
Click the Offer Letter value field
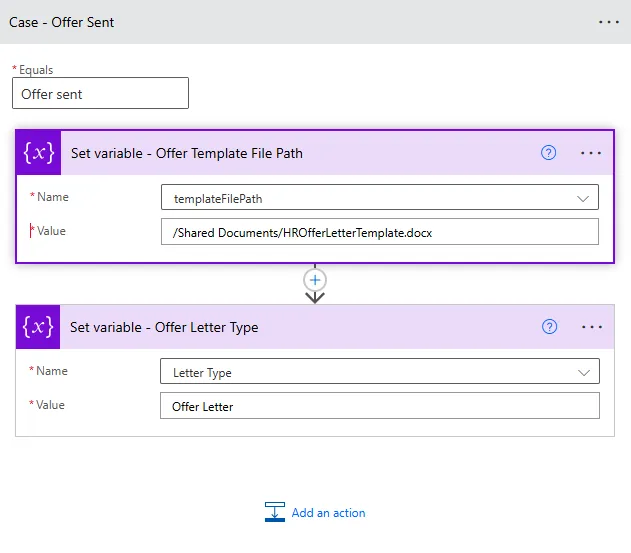(379, 406)
